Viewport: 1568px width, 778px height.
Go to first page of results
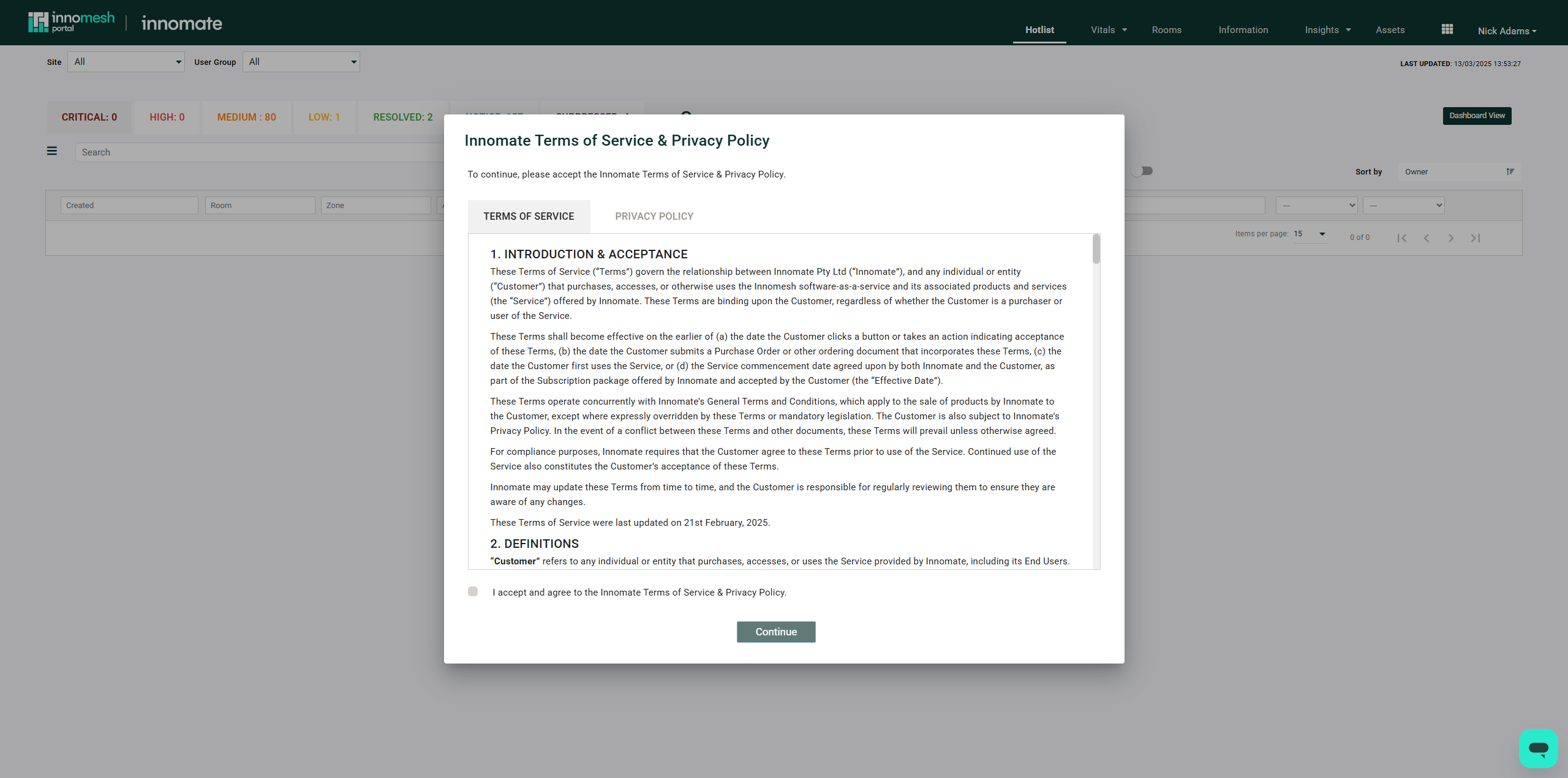(1402, 238)
